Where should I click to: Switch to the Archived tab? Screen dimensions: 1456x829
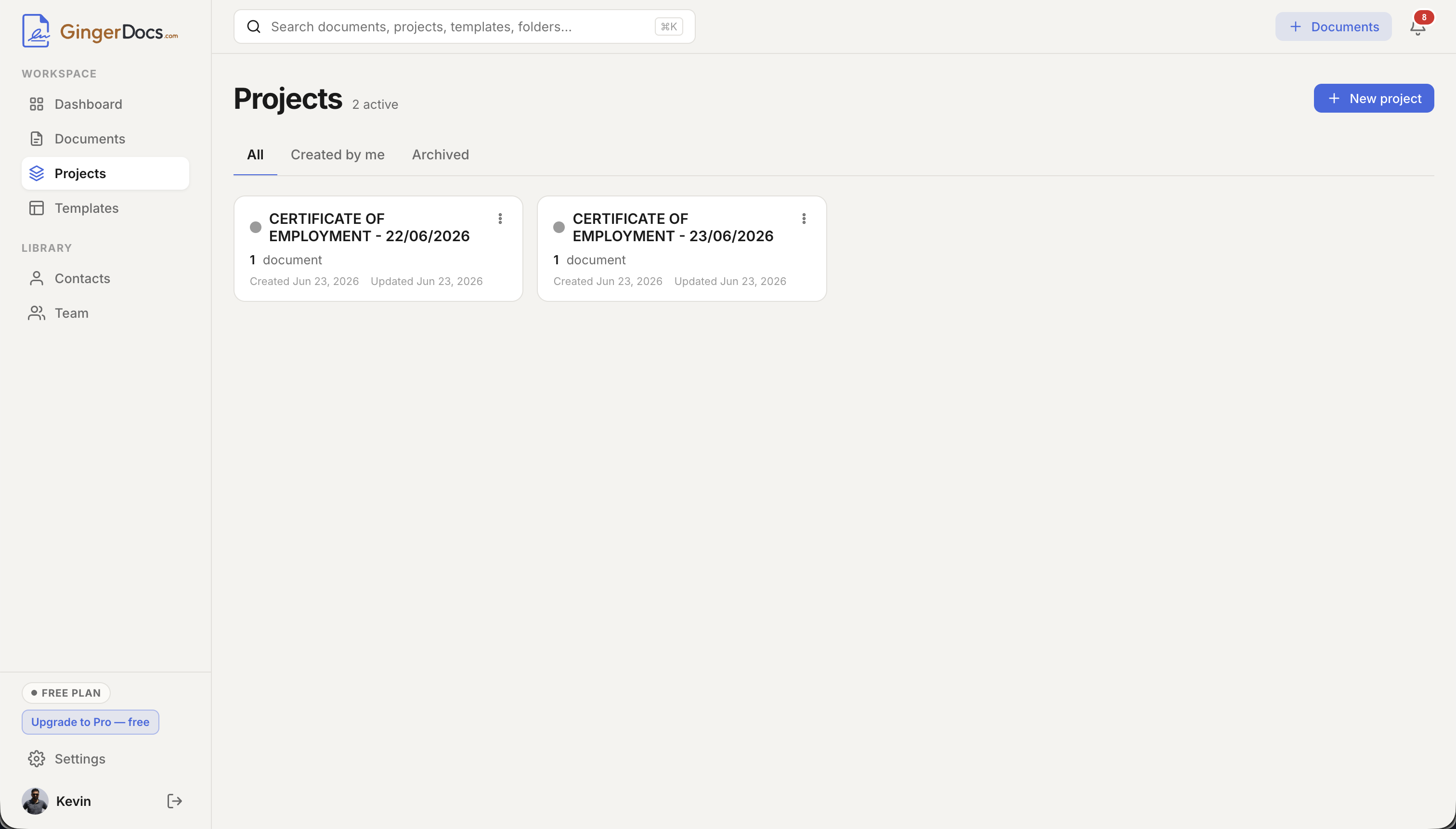[x=440, y=155]
